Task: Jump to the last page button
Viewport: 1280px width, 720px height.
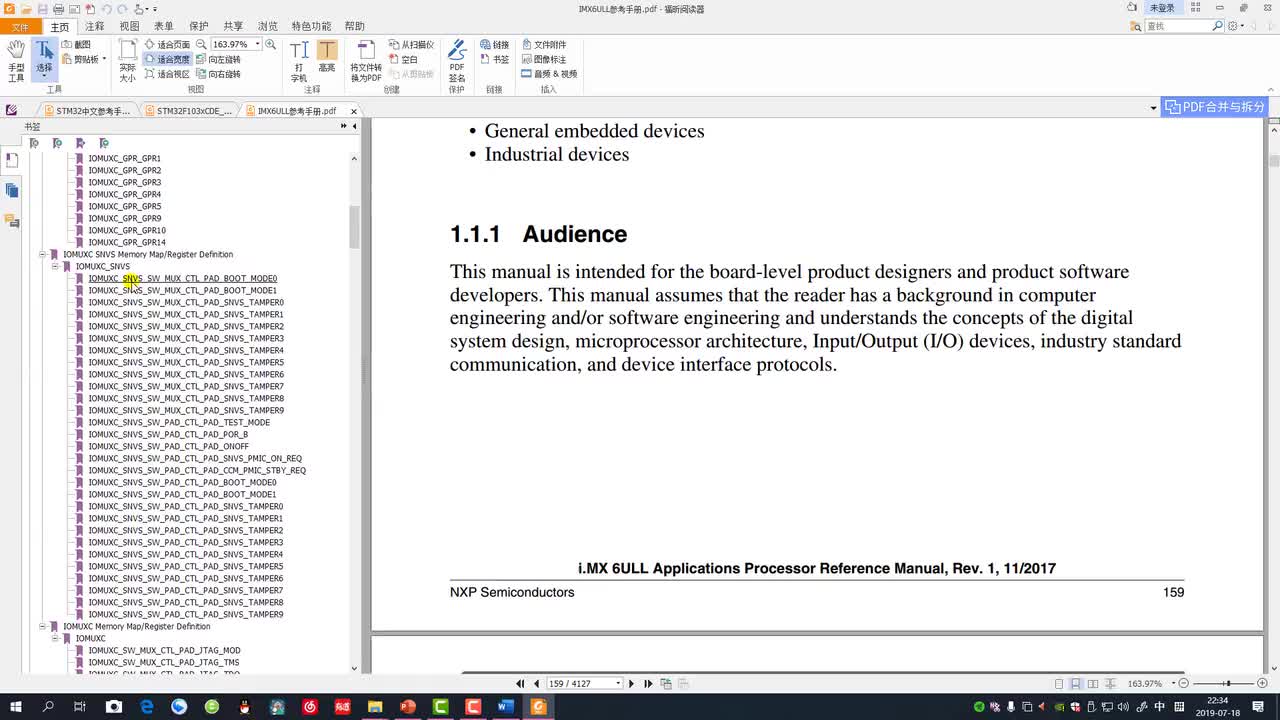Action: [648, 683]
